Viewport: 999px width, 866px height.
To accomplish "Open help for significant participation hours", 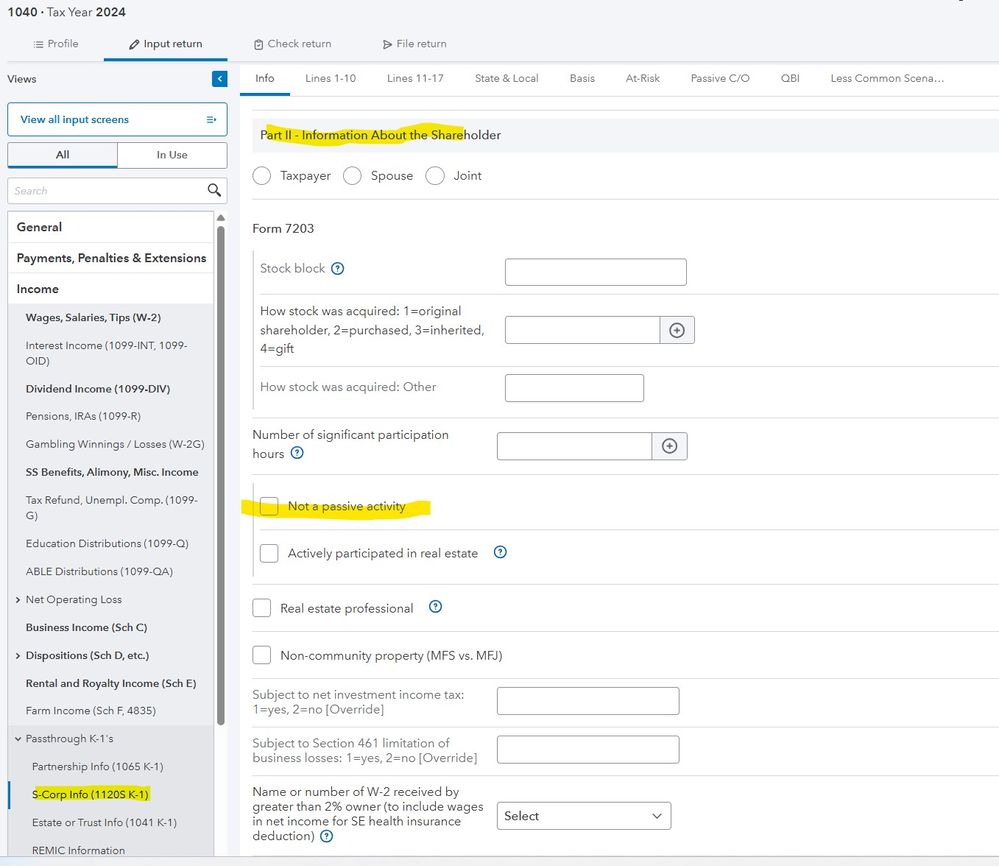I will coord(297,453).
